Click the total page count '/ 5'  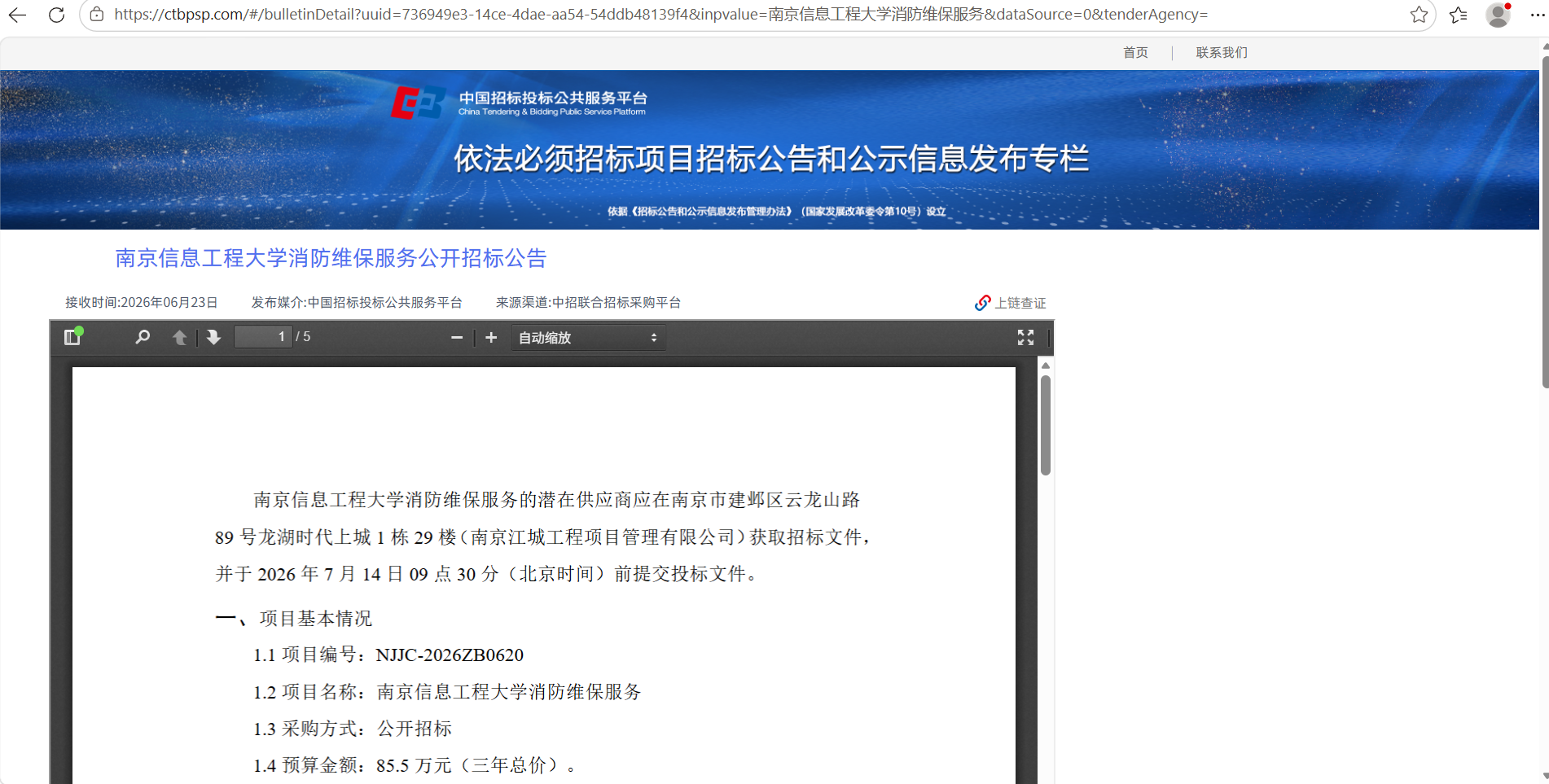coord(303,337)
